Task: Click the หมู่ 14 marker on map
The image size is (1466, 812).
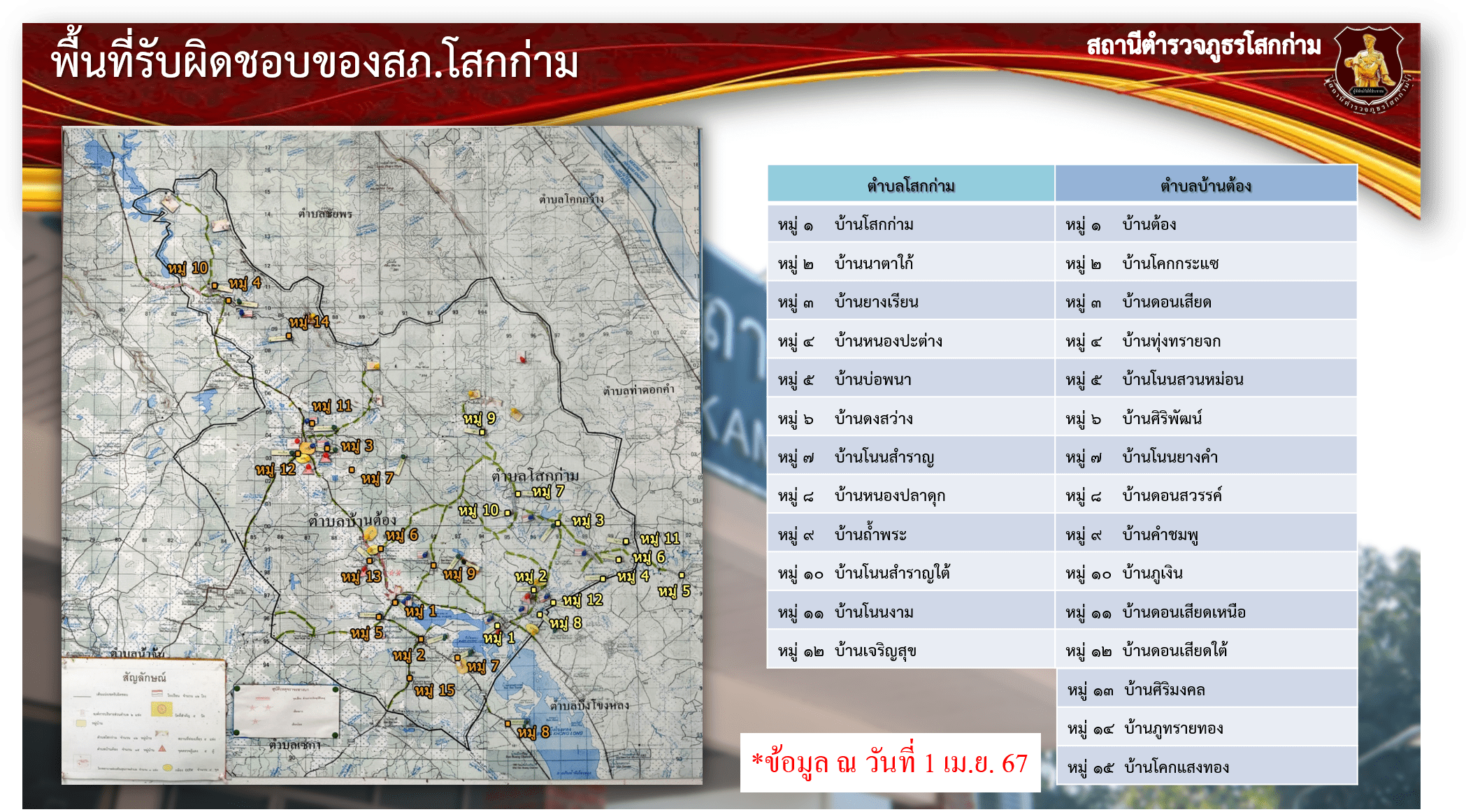Action: pyautogui.click(x=308, y=322)
